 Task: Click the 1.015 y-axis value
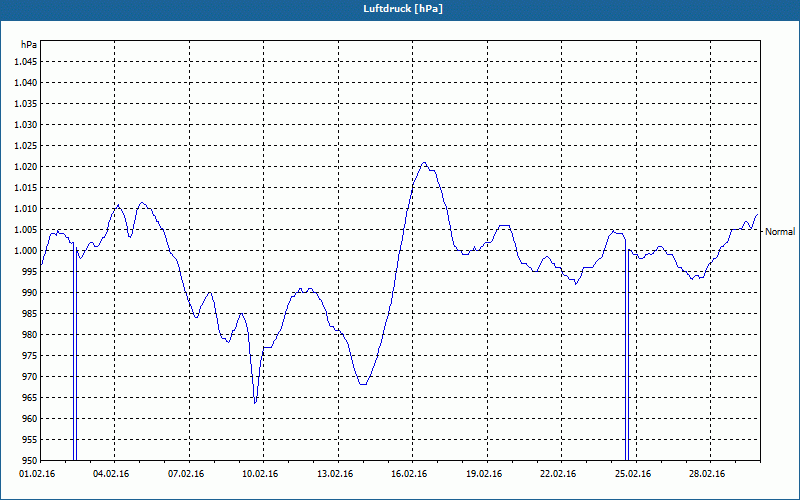tap(25, 188)
